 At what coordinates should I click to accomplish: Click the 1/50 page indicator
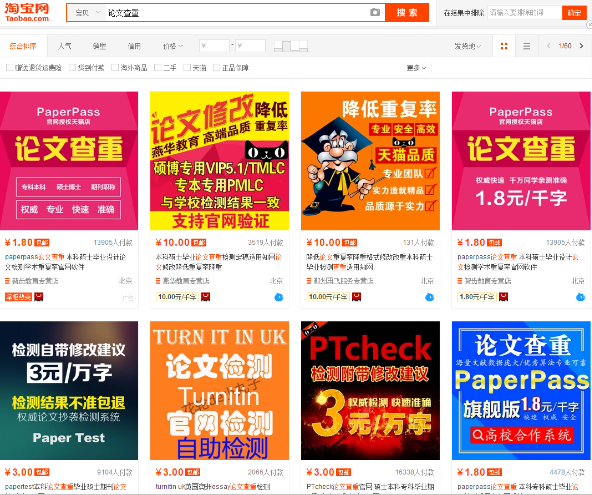(565, 46)
